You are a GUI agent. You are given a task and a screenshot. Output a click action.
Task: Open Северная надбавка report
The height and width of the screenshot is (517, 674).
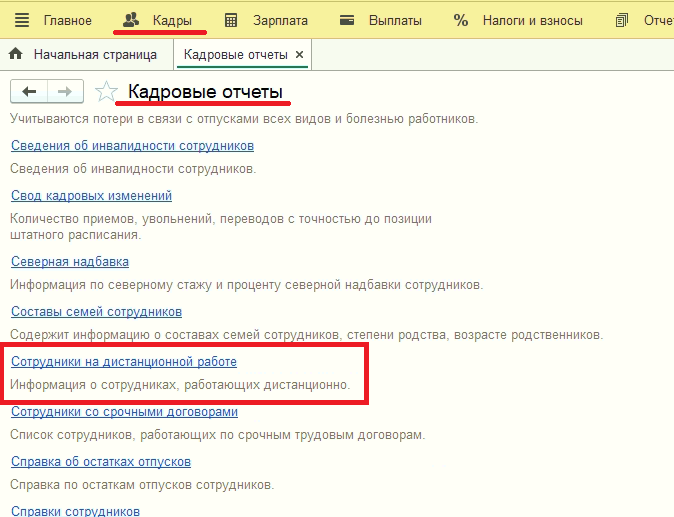tap(70, 261)
